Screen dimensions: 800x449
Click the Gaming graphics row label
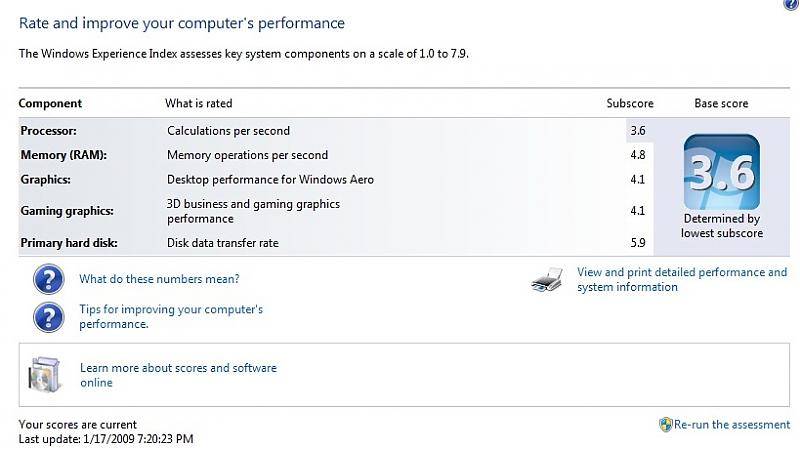click(x=67, y=211)
